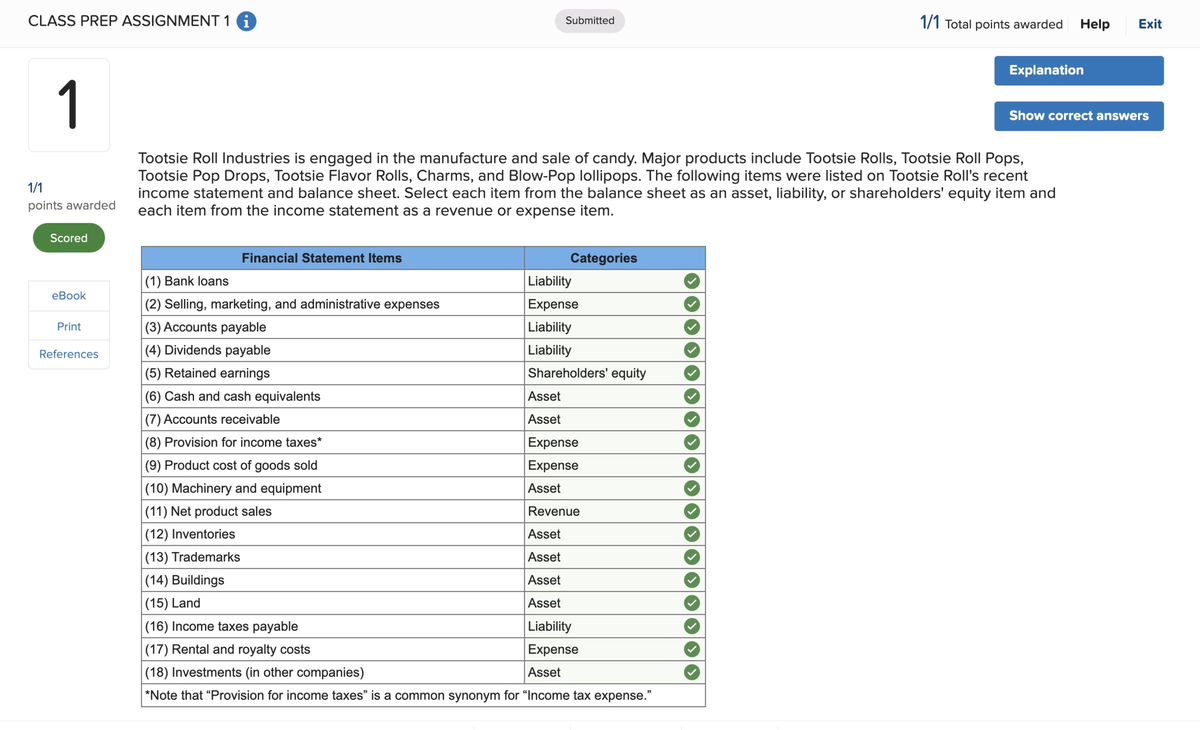This screenshot has height=730, width=1200.
Task: Click the Scored status badge
Action: [x=69, y=238]
